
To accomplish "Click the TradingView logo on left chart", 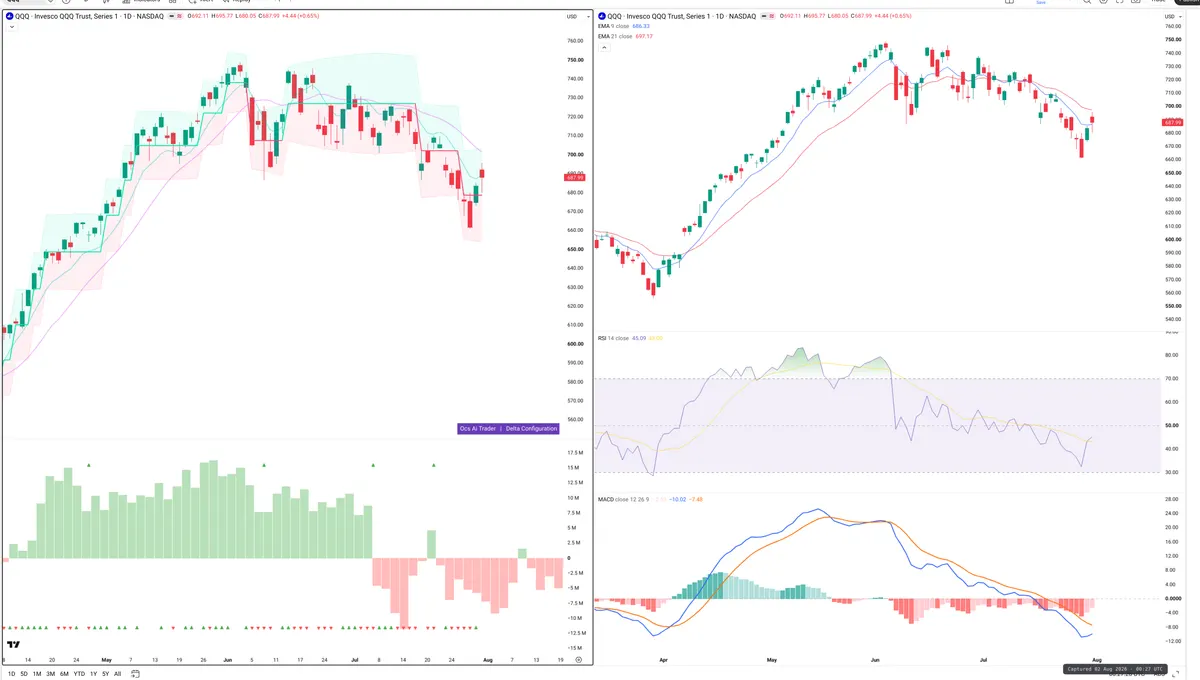I will [x=14, y=645].
